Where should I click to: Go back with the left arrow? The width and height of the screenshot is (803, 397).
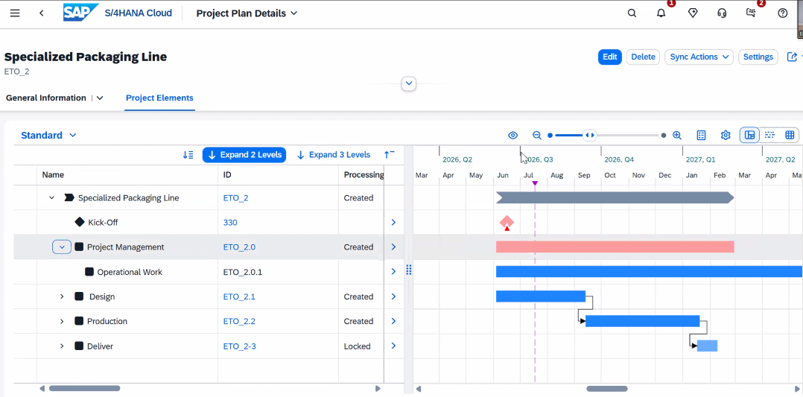point(41,13)
